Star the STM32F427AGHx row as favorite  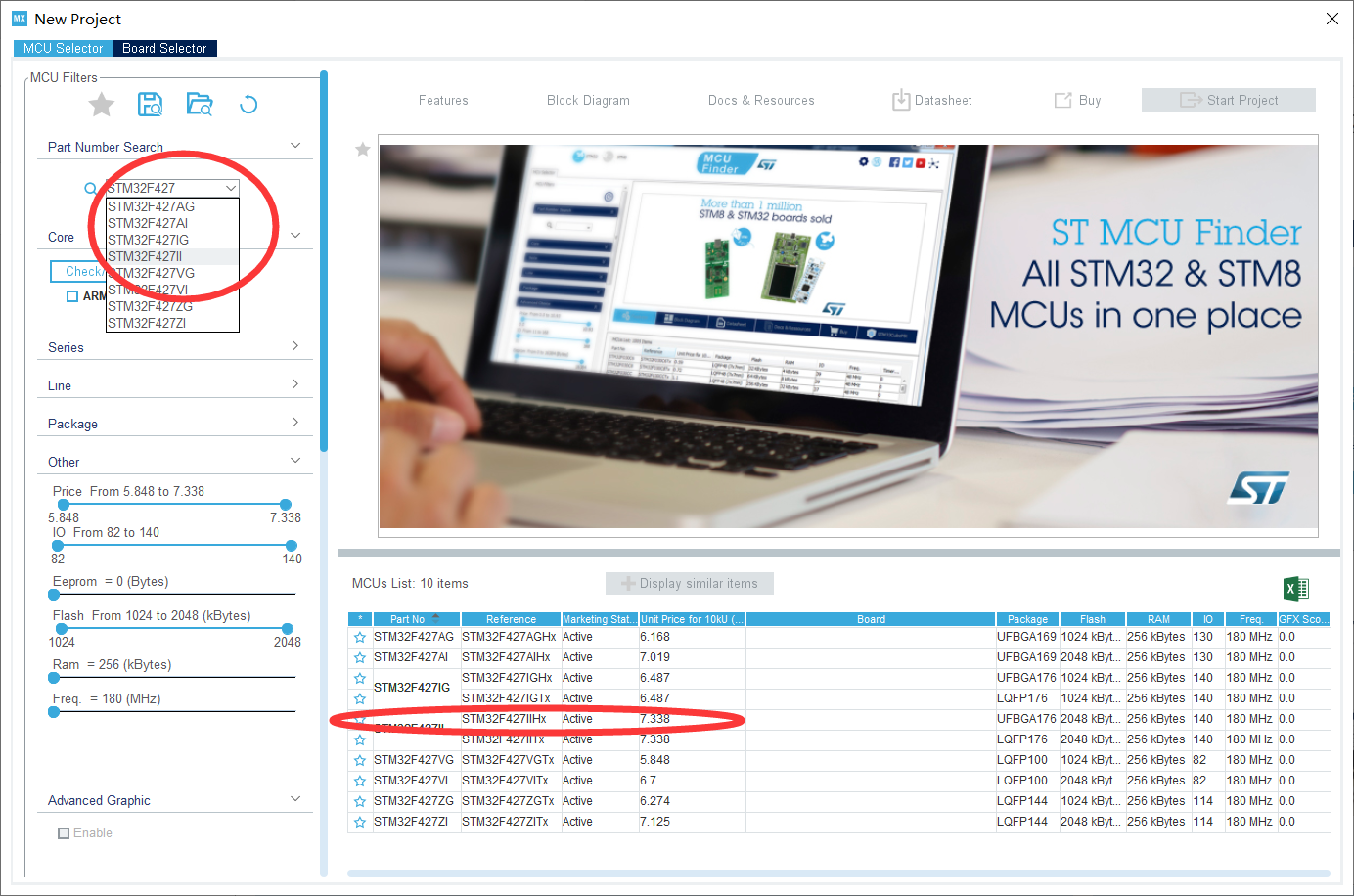click(360, 637)
